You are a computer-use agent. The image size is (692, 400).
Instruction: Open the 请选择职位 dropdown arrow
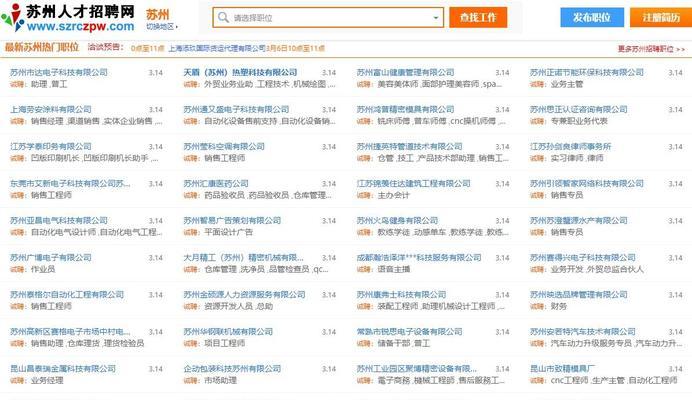coord(436,18)
